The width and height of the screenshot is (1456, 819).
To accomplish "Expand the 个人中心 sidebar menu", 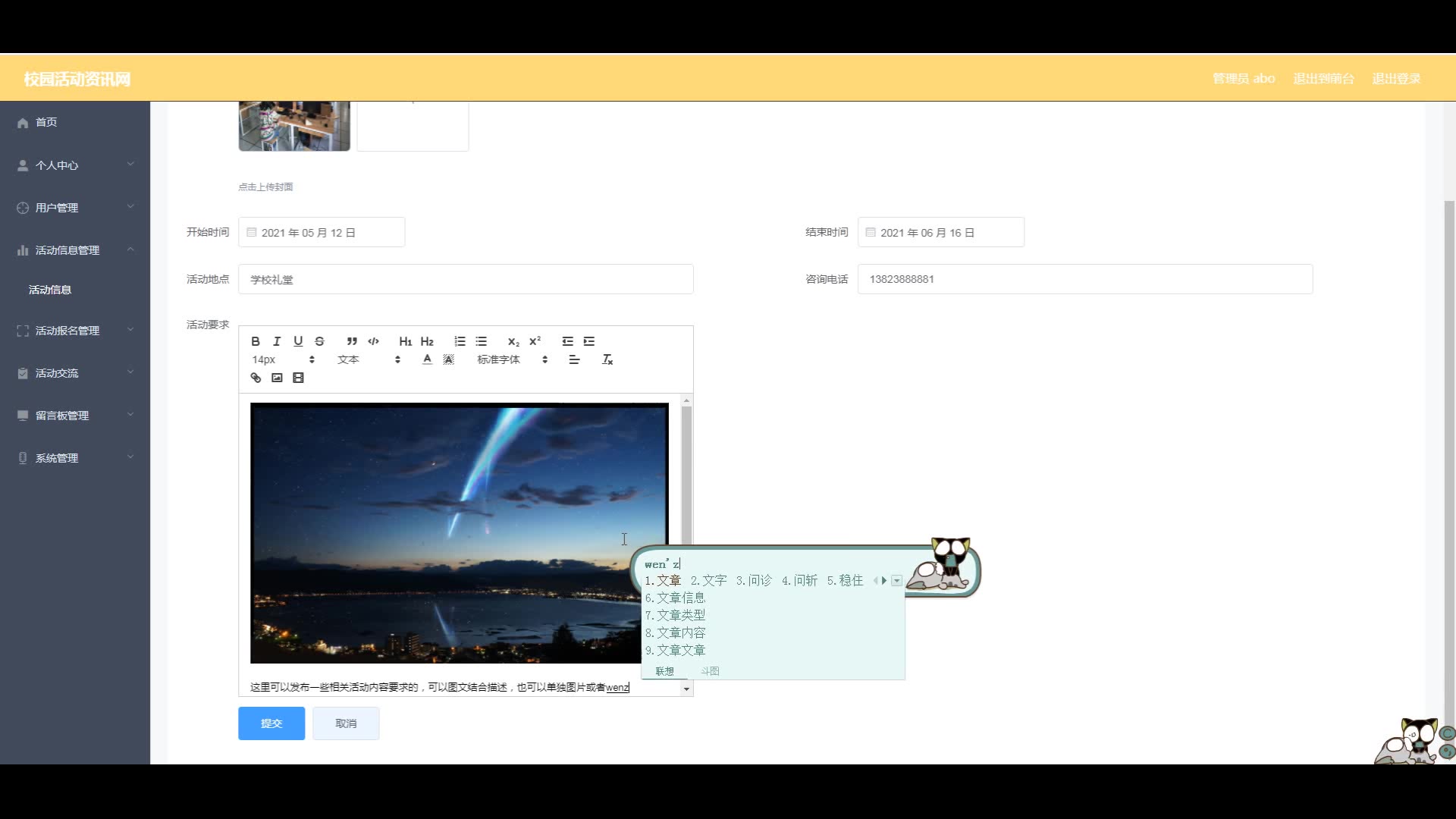I will (x=75, y=165).
